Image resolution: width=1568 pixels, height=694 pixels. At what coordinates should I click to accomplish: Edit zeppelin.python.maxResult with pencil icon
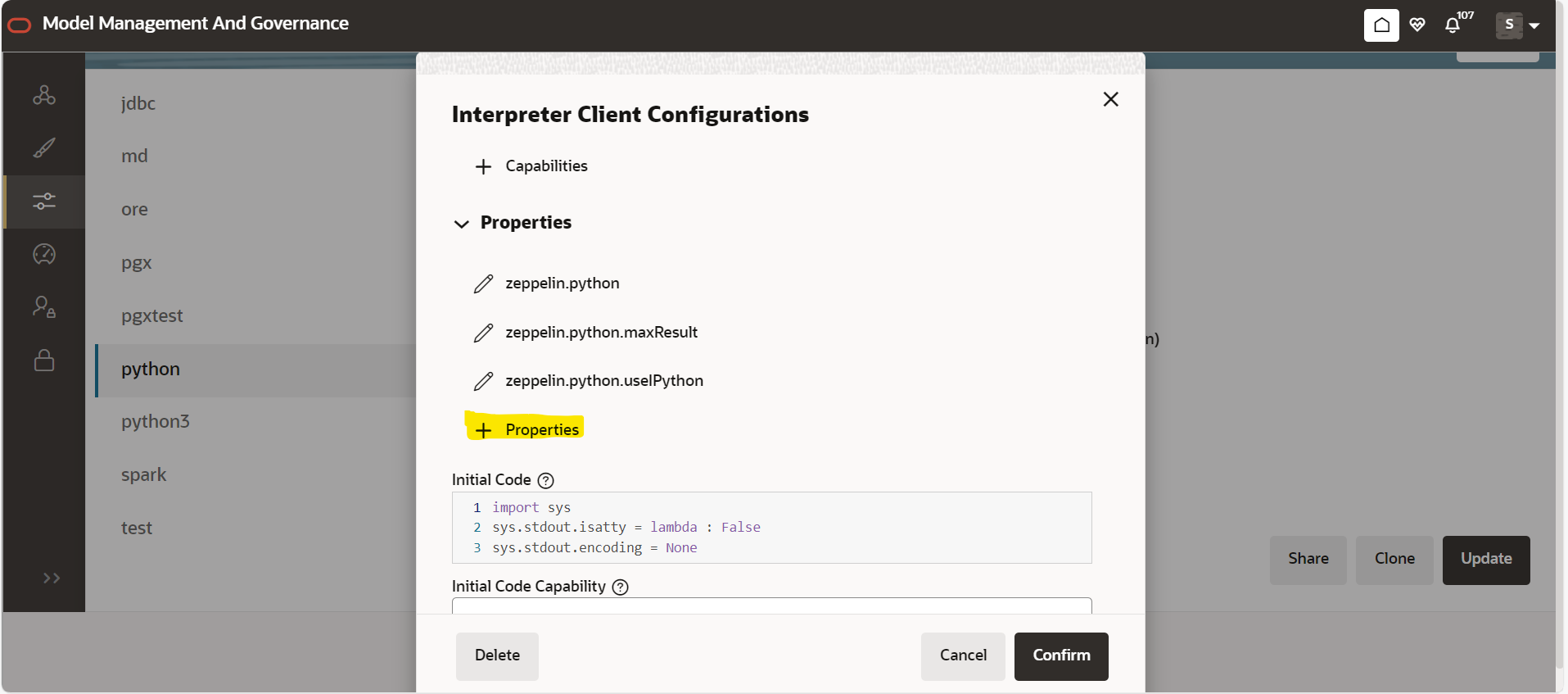click(483, 333)
